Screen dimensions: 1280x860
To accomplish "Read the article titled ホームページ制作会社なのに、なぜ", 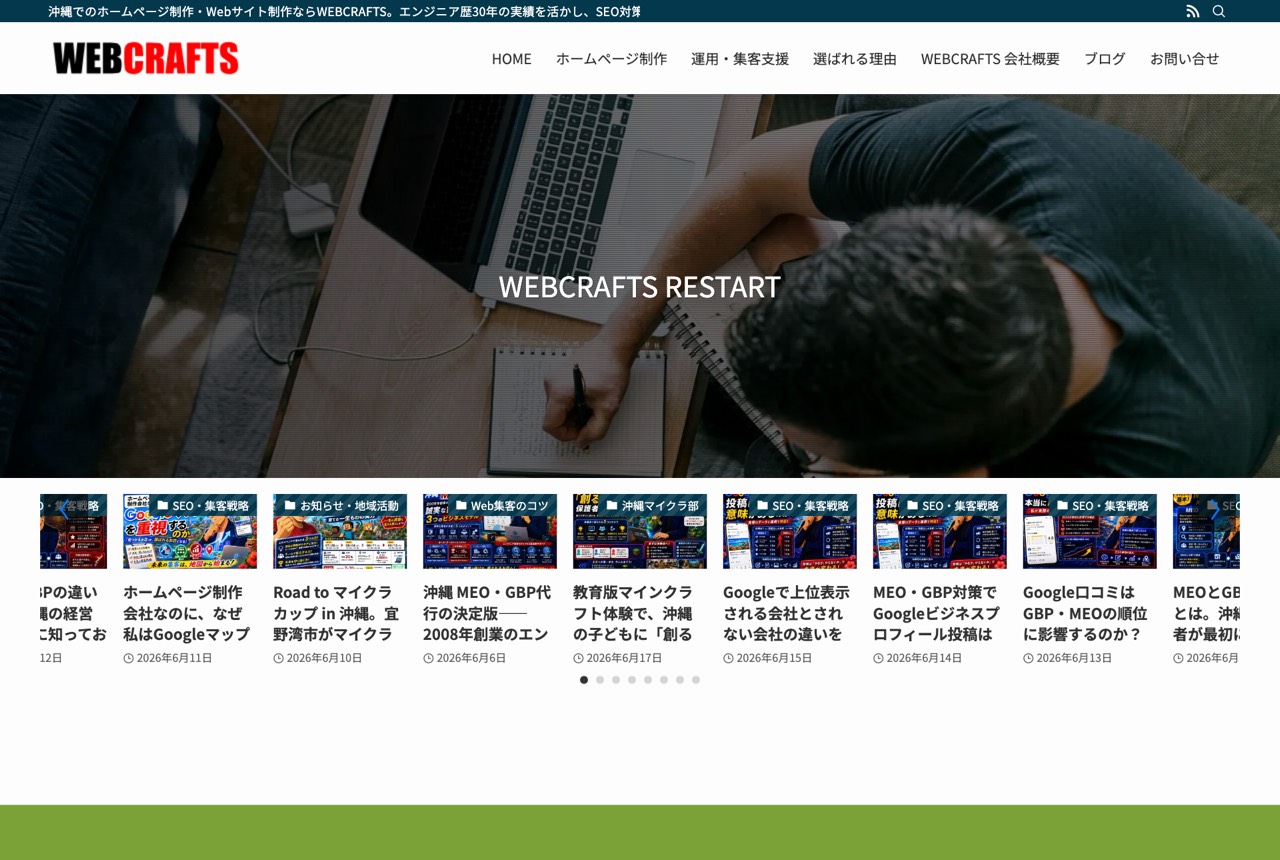I will pos(188,613).
